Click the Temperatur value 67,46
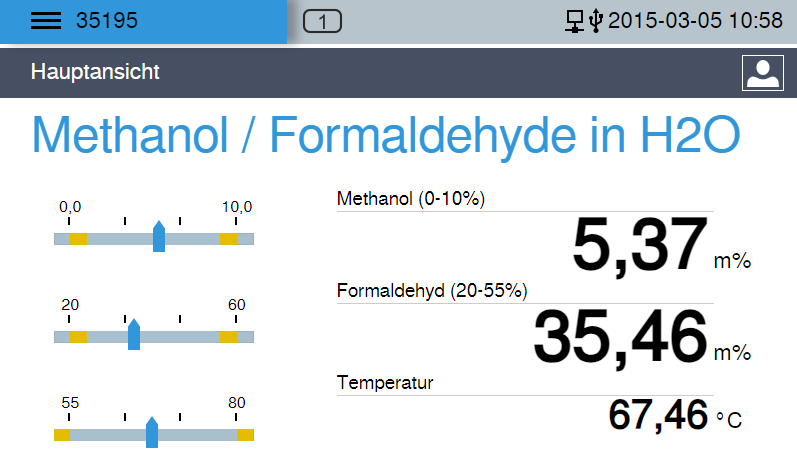 658,415
